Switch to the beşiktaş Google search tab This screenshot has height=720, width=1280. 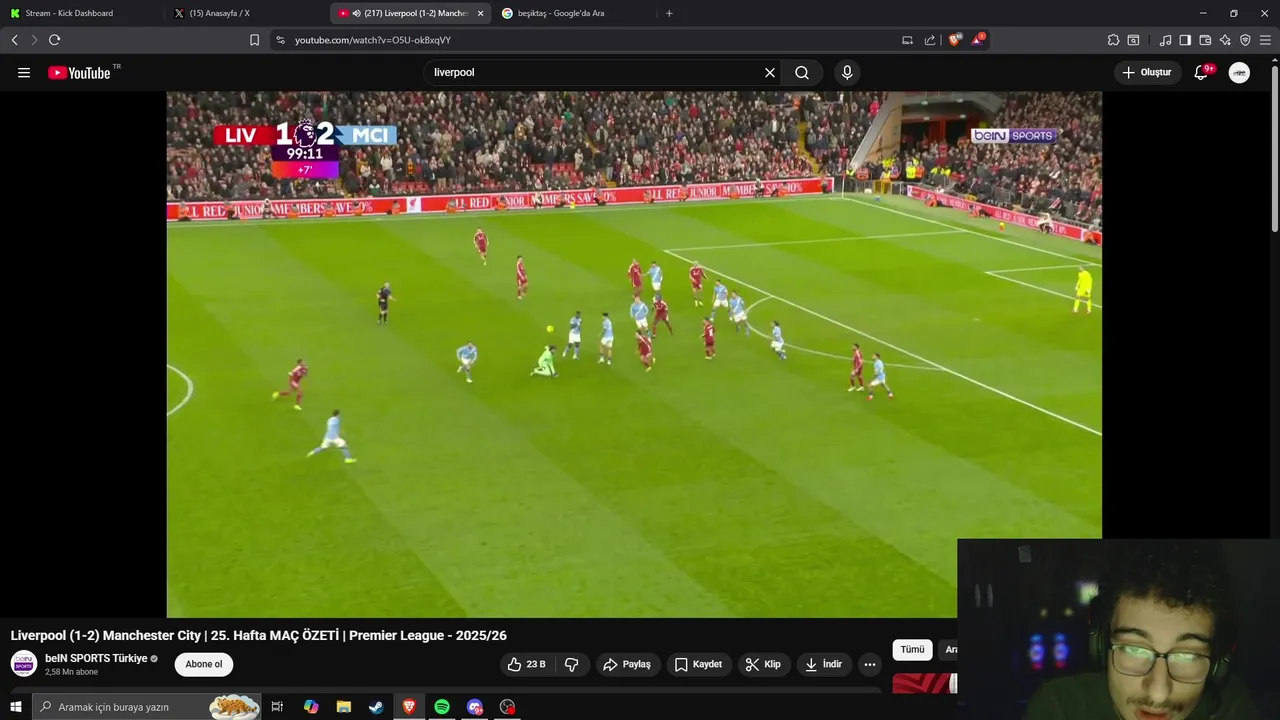tap(561, 13)
